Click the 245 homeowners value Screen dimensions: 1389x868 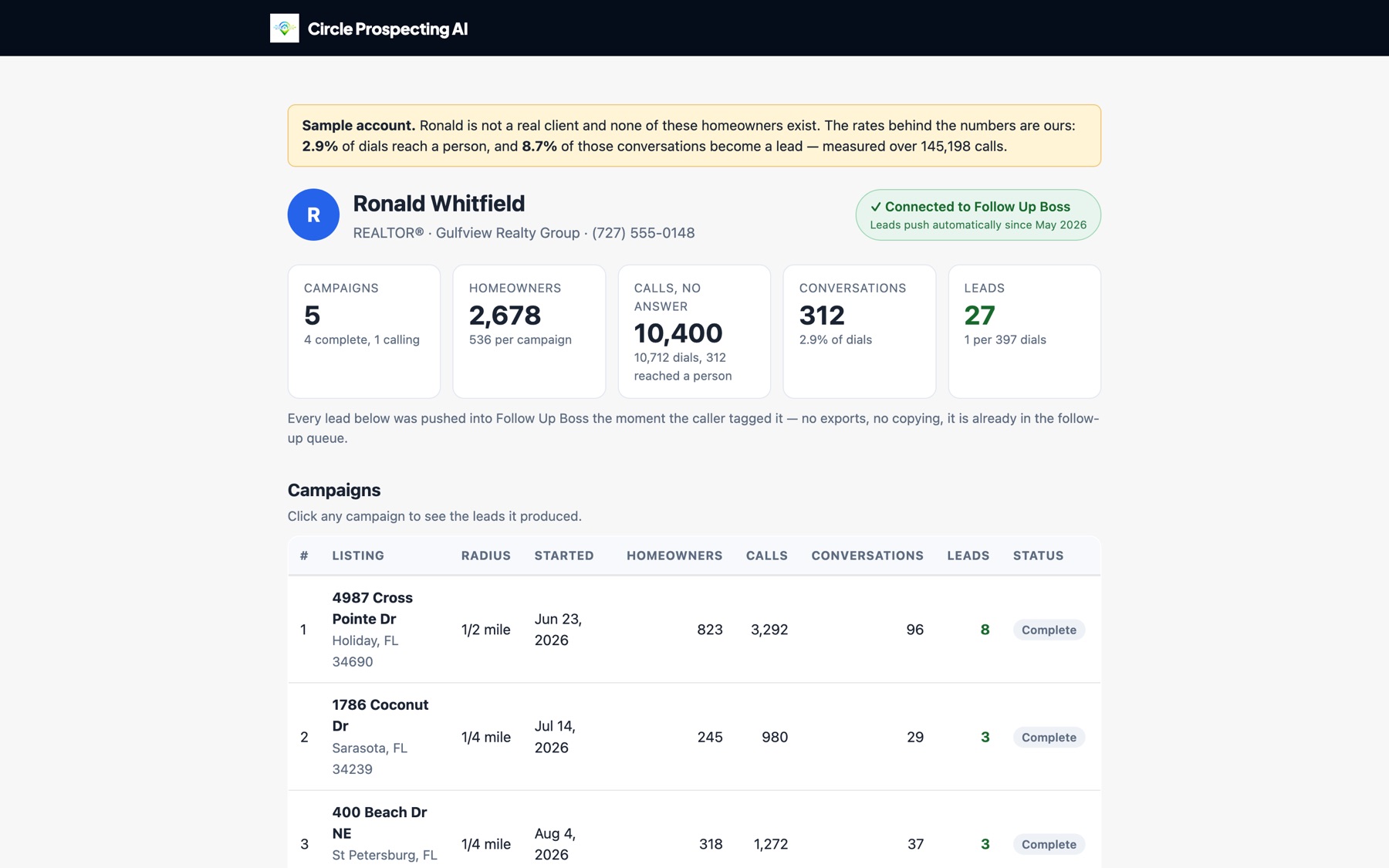point(710,737)
